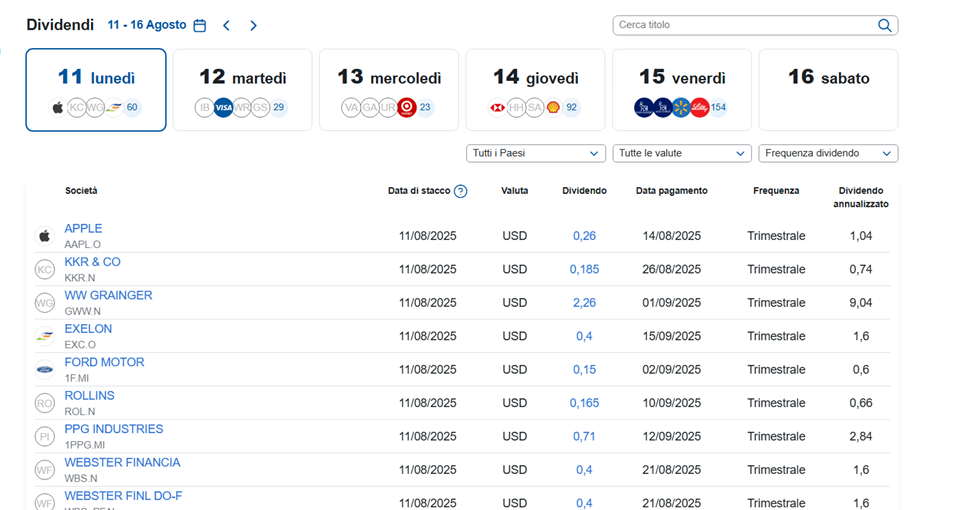The width and height of the screenshot is (964, 510).
Task: Open the WW GRAINGER company link
Action: point(108,296)
